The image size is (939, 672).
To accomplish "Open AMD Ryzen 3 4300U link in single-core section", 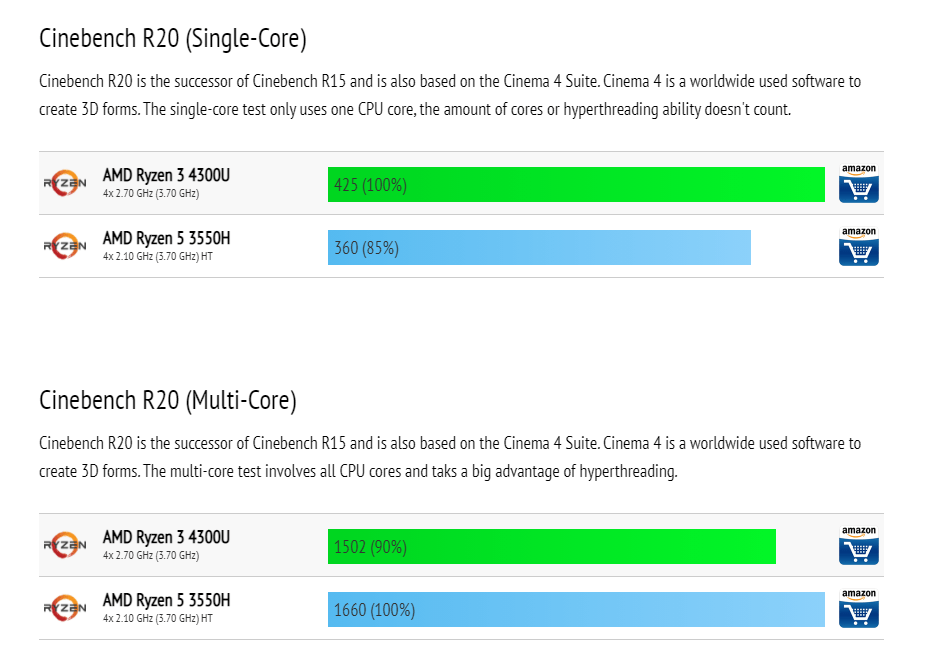I will pyautogui.click(x=166, y=176).
